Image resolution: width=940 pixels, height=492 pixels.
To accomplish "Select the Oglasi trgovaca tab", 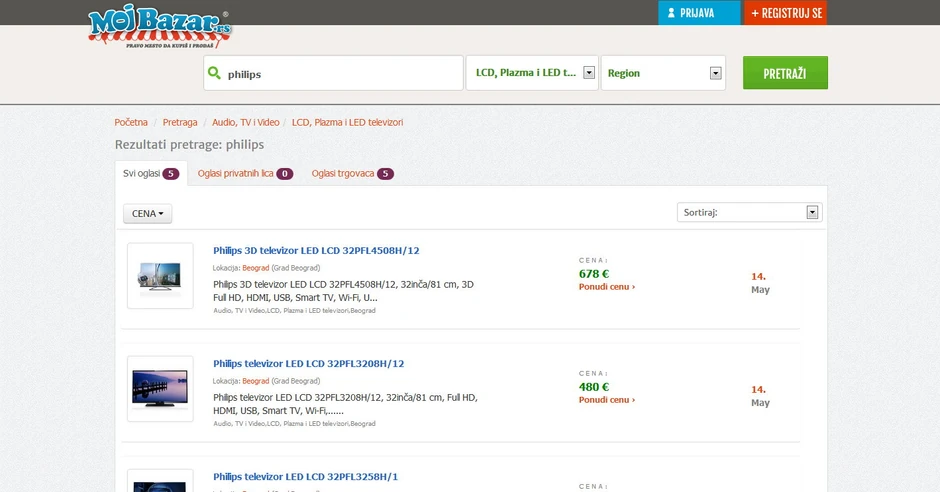I will point(352,174).
